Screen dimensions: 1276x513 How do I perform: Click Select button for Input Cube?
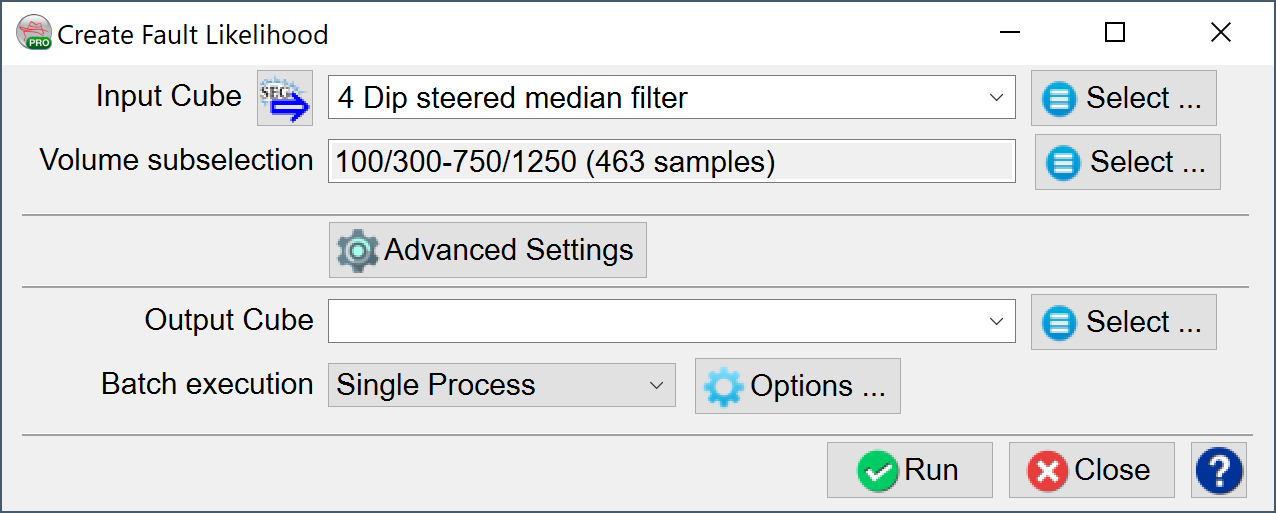[x=1123, y=98]
